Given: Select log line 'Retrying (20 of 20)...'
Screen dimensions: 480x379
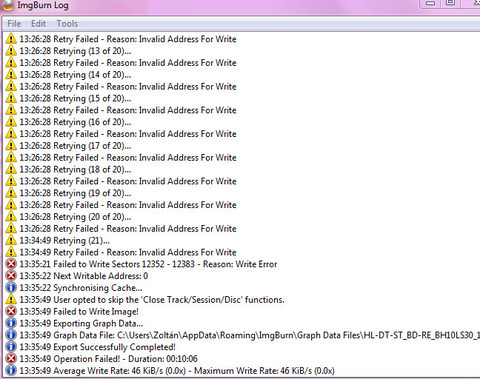Looking at the screenshot, I should click(75, 217).
